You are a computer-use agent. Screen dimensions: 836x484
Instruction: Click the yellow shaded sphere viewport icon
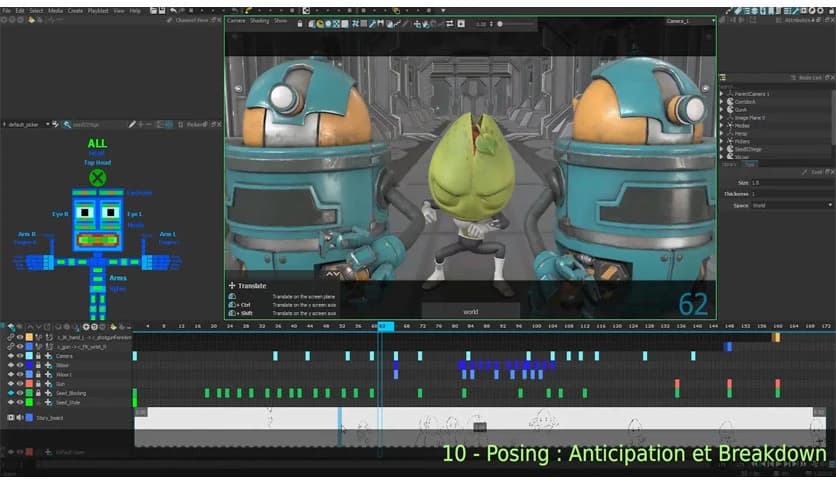(320, 23)
